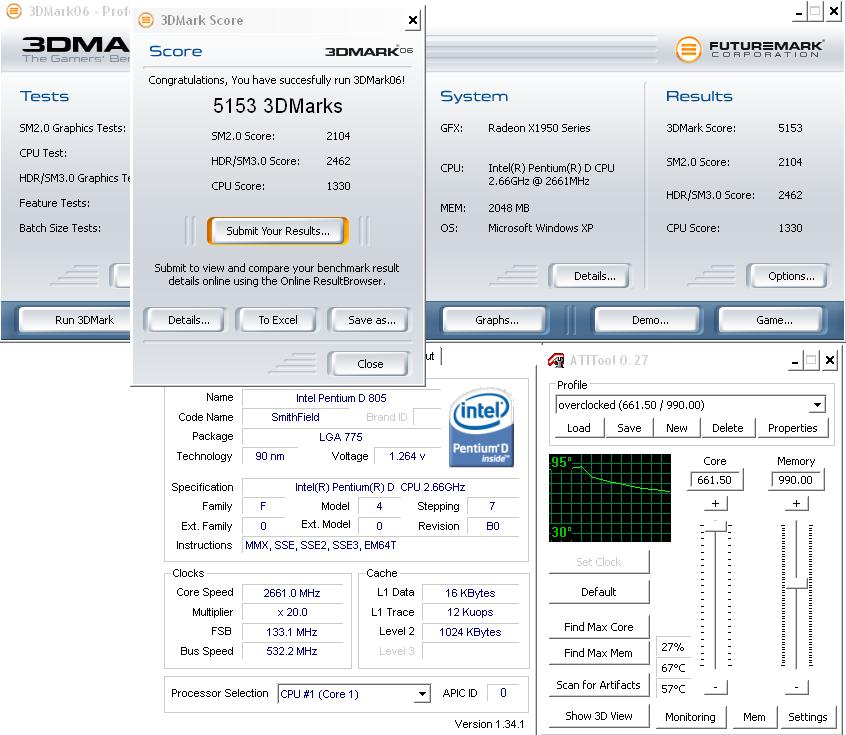Open Results Options in 3DMark06
The width and height of the screenshot is (846, 735).
point(791,276)
